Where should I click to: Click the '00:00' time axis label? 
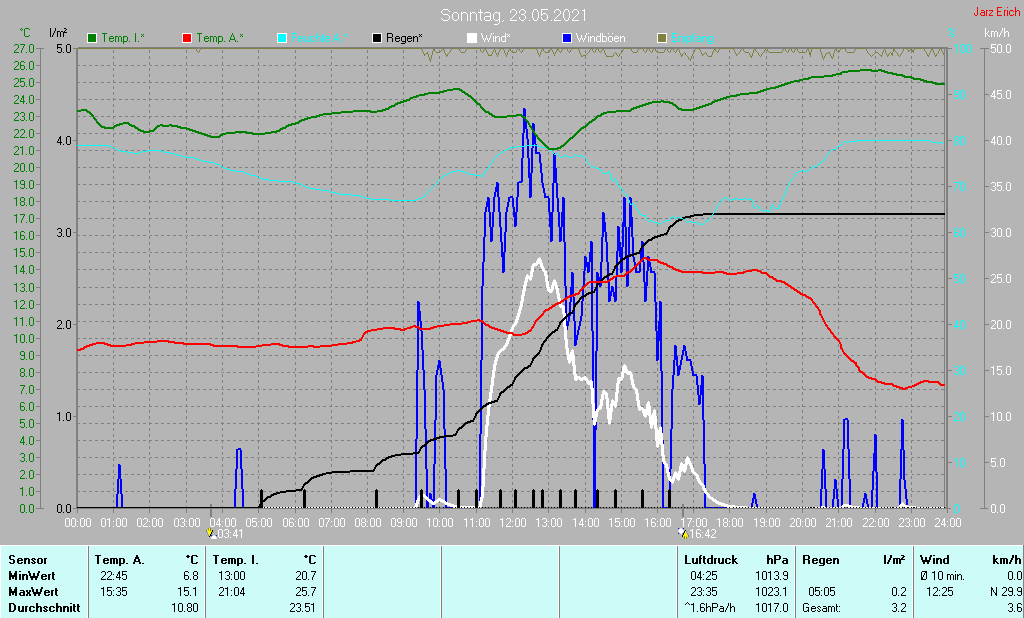tap(78, 523)
